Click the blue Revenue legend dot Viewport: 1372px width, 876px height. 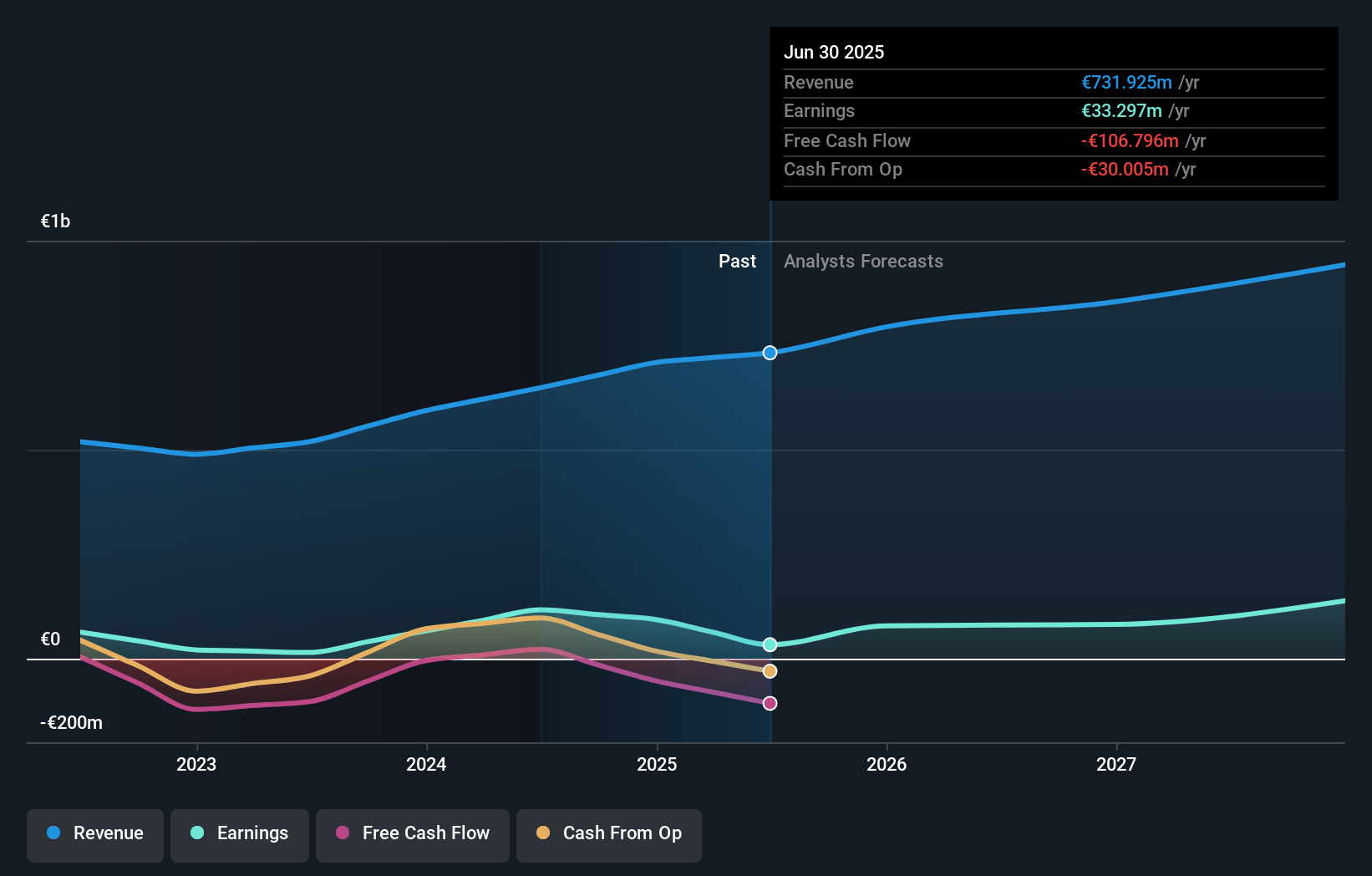(53, 833)
